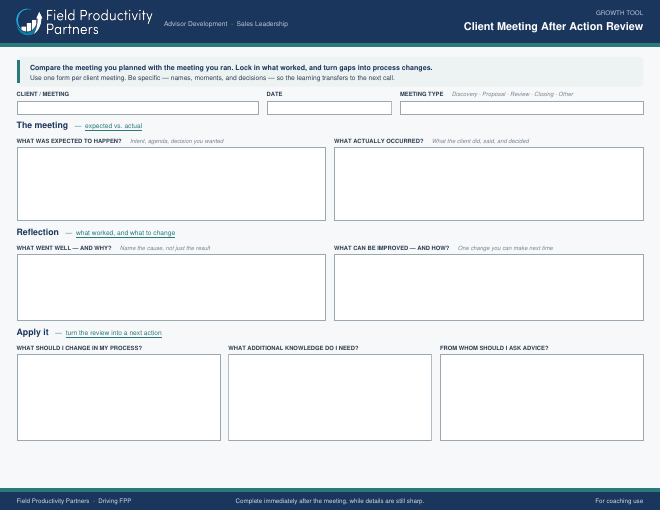Click the 'Client Meeting After Action Review' title
Screen dimensions: 660x510
553,27
